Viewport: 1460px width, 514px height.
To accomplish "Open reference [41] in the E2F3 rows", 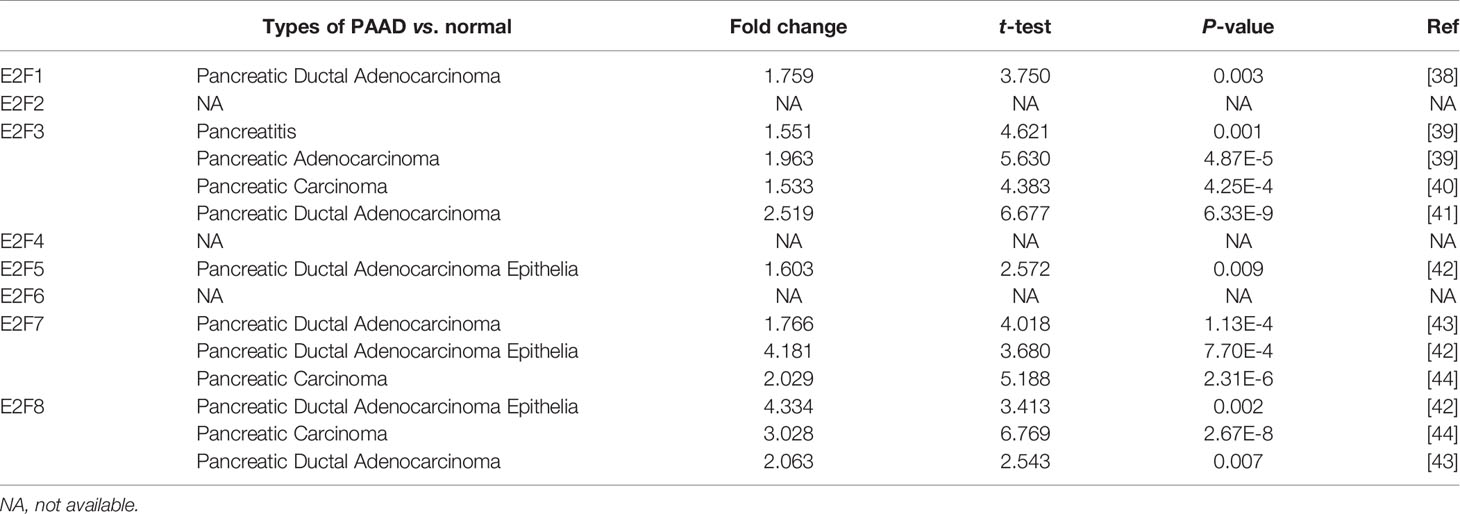I will [x=1444, y=214].
